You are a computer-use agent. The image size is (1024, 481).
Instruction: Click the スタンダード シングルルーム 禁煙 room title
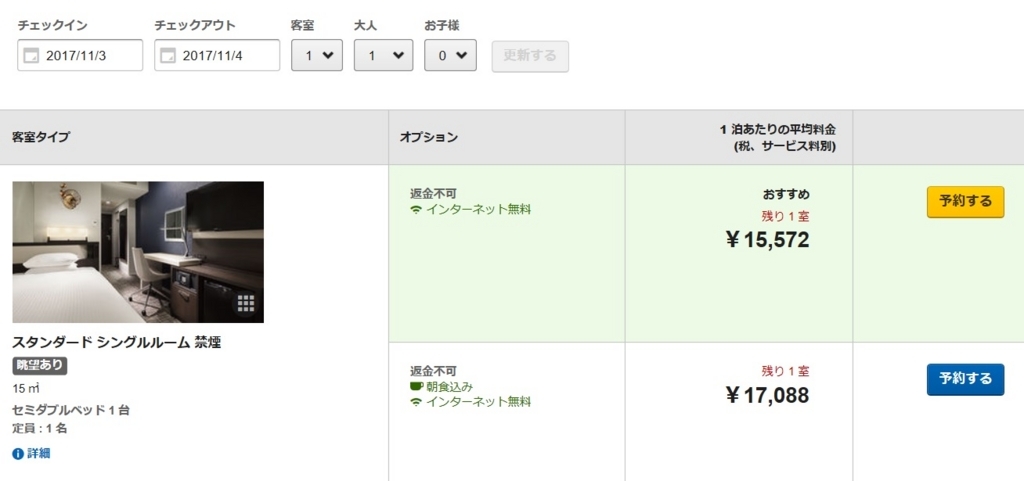(x=116, y=343)
